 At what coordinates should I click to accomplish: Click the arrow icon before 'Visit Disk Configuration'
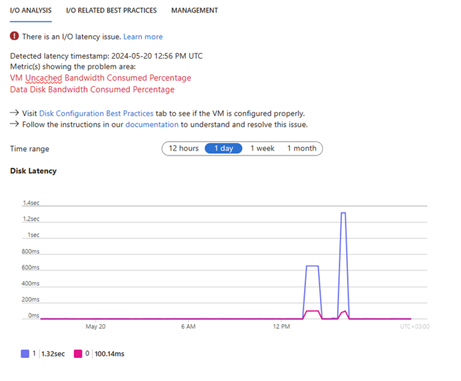(14, 113)
